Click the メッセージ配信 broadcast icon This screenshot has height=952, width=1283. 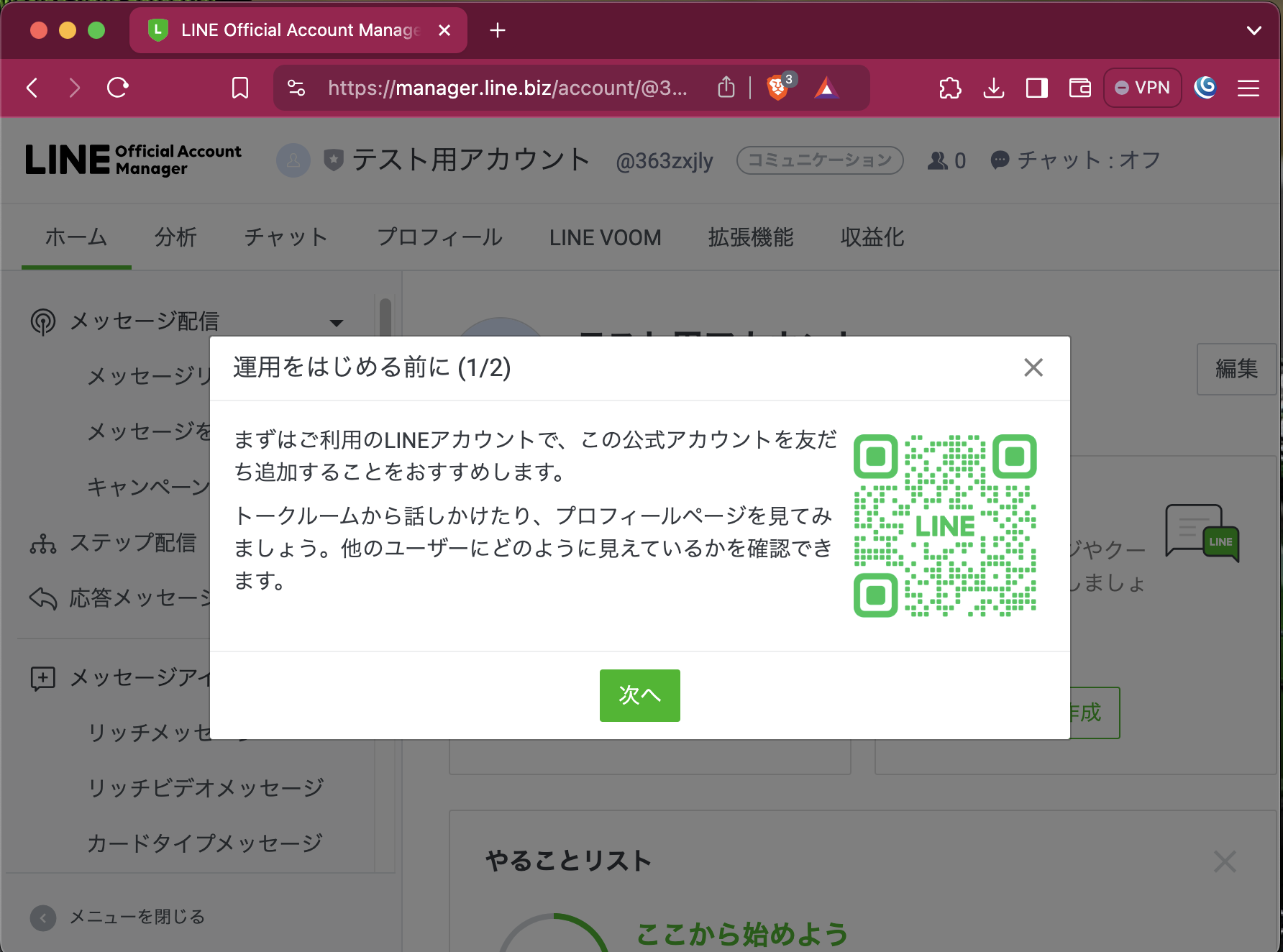point(43,321)
